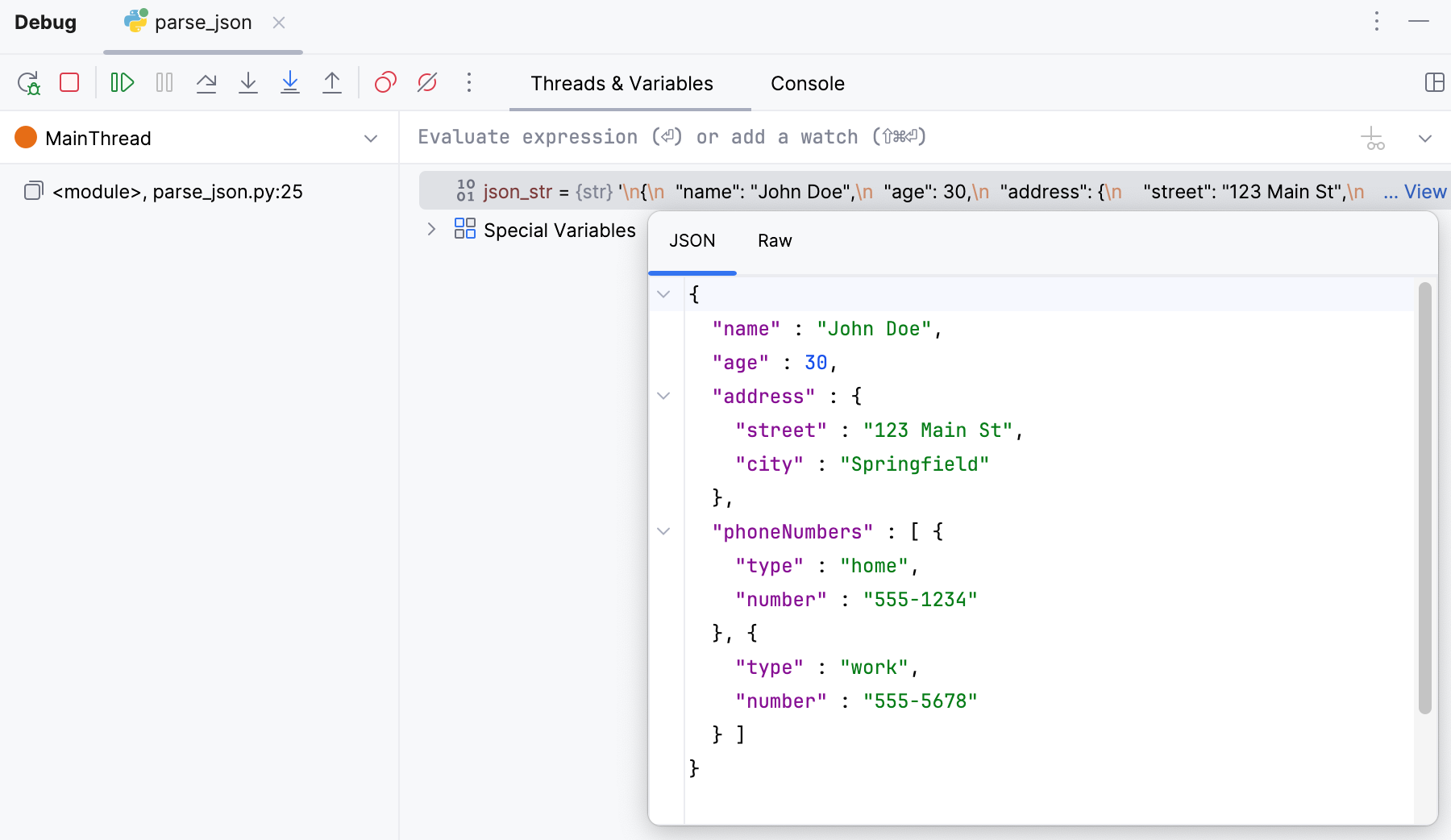
Task: Click the Step Out icon
Action: coord(332,82)
